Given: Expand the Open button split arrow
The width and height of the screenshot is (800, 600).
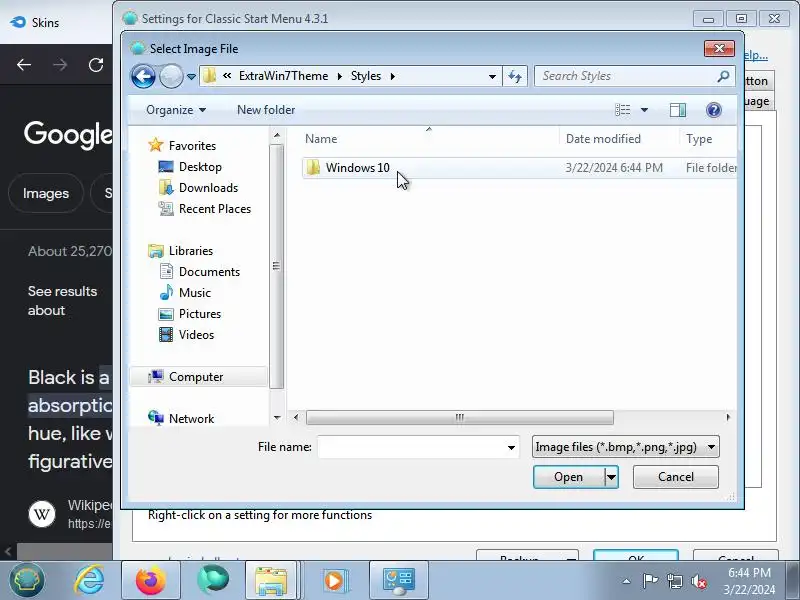Looking at the screenshot, I should pos(611,477).
